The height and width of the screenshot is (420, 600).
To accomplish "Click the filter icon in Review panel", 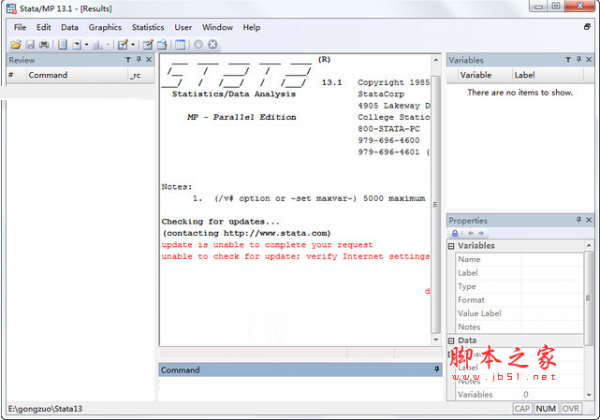I will 126,60.
